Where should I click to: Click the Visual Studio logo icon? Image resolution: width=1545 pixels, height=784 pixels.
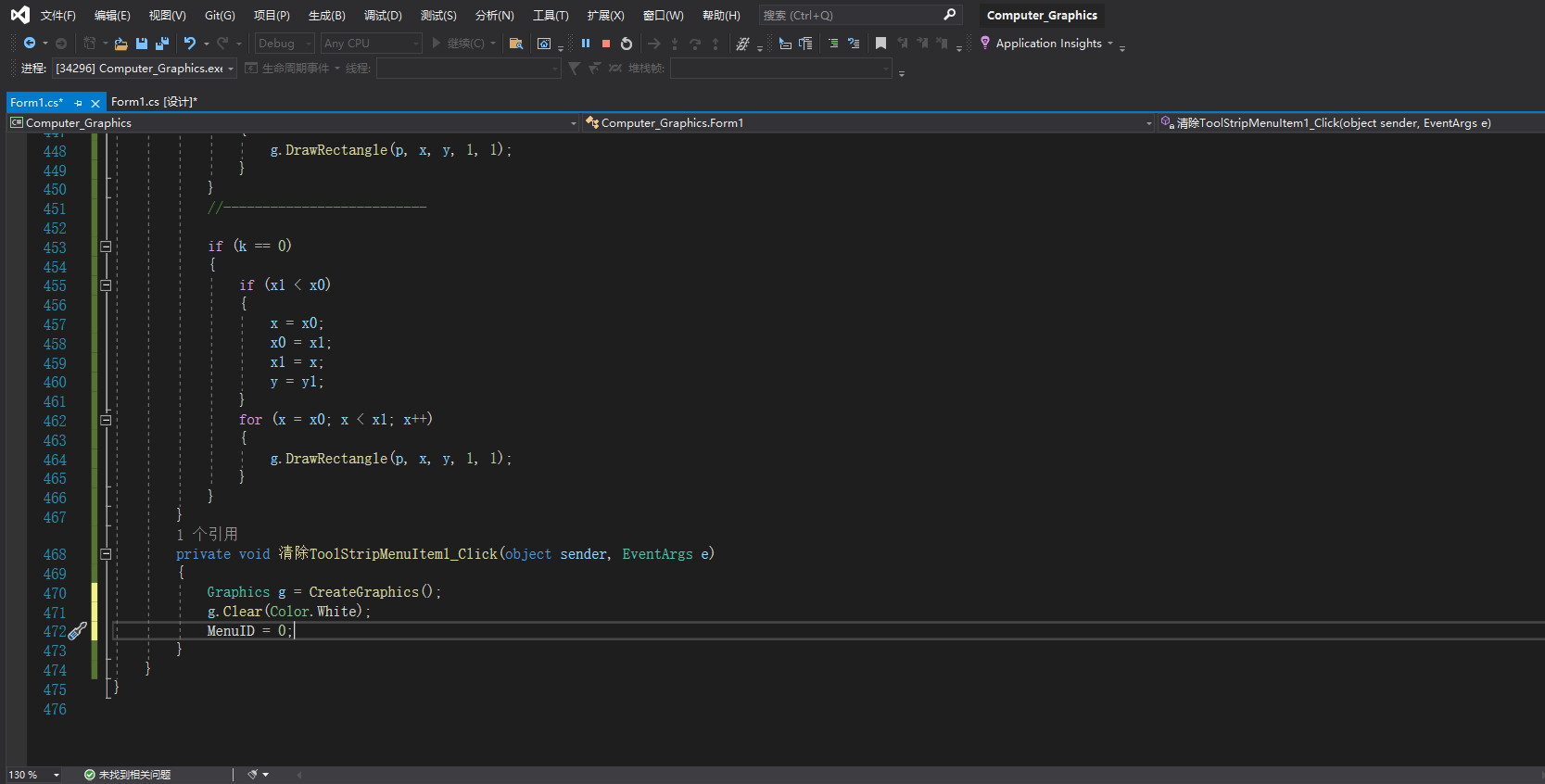pyautogui.click(x=19, y=15)
